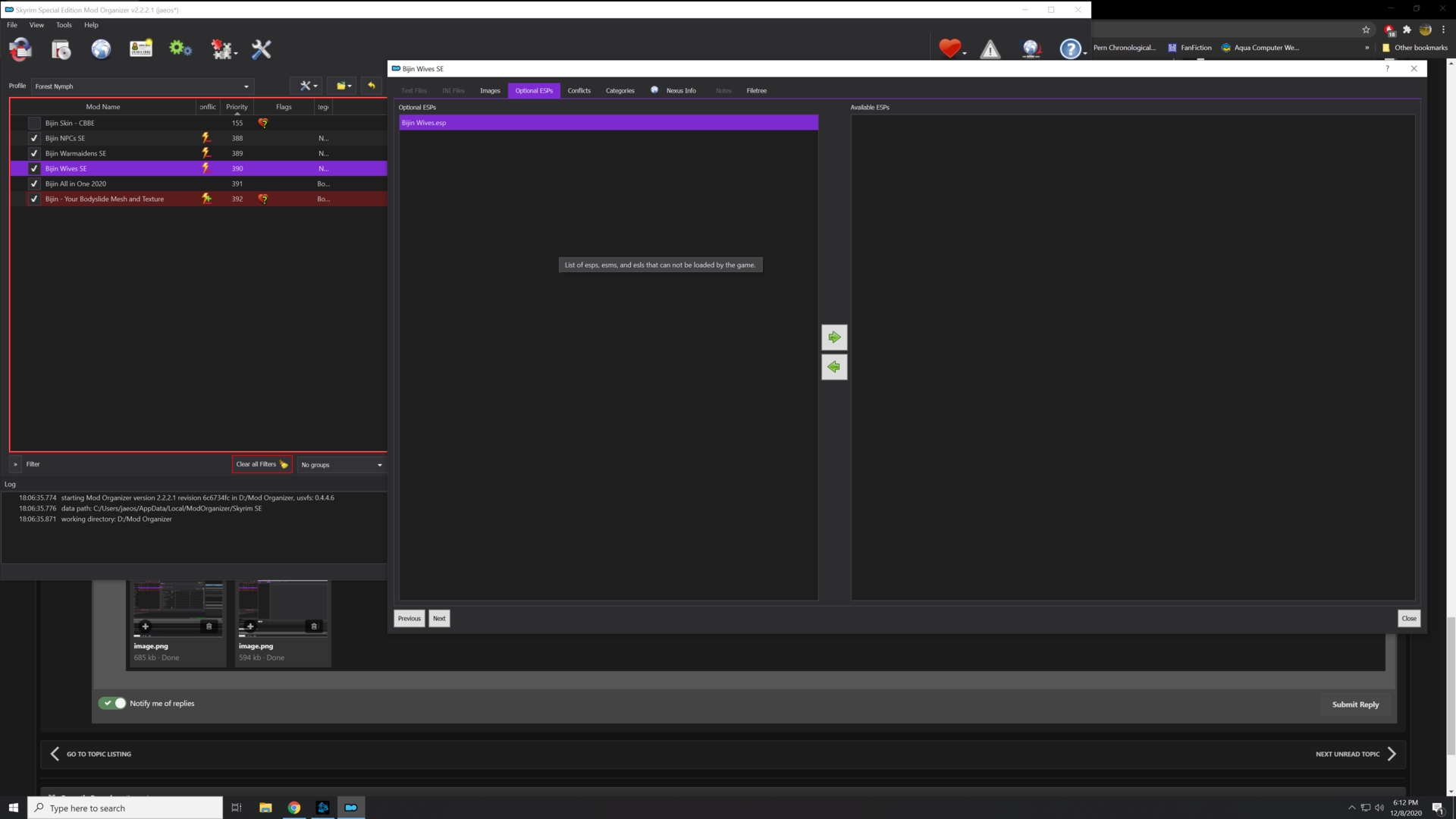The width and height of the screenshot is (1456, 819).
Task: Click the Chrome bookmark star icon
Action: pos(1367,30)
